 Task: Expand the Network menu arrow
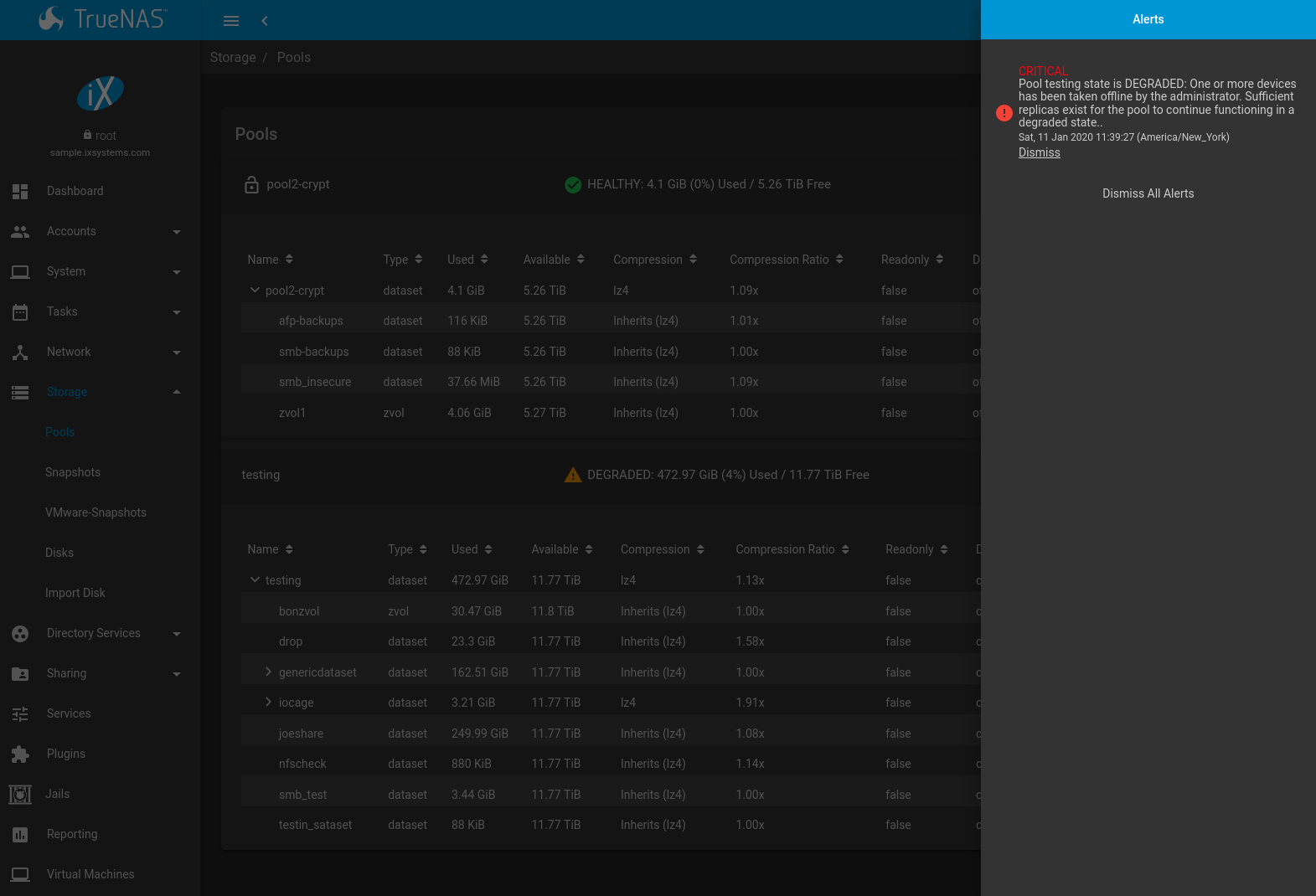click(177, 353)
